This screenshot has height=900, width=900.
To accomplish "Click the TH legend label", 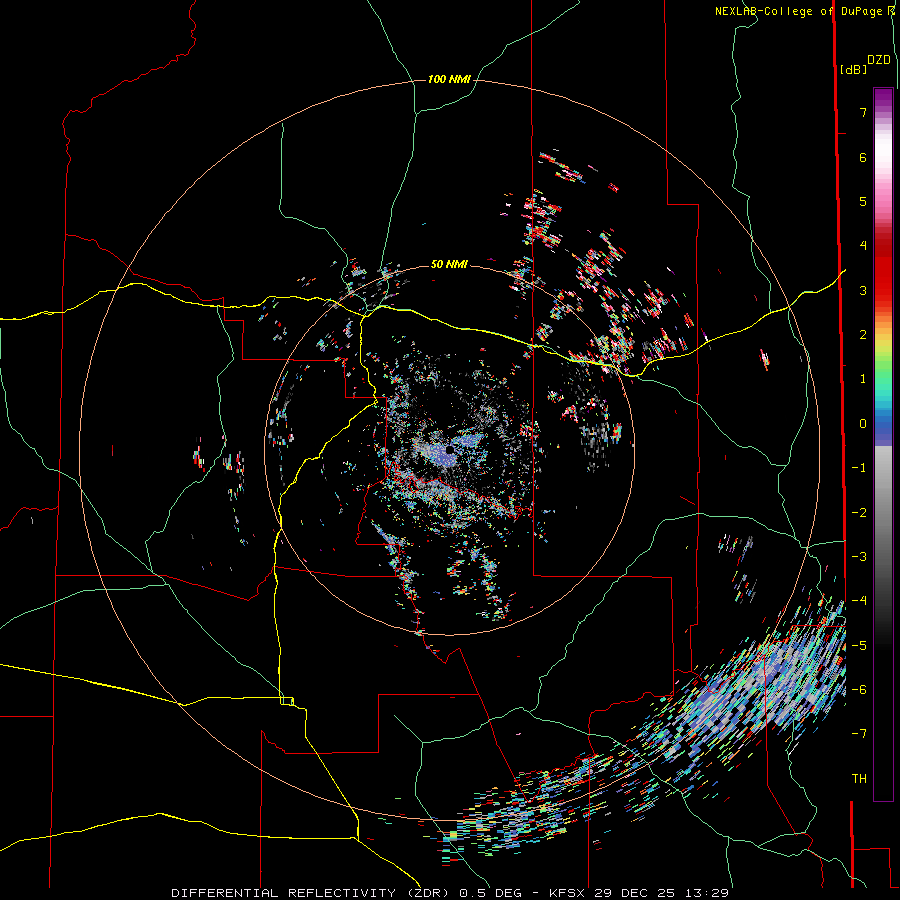I will [859, 779].
